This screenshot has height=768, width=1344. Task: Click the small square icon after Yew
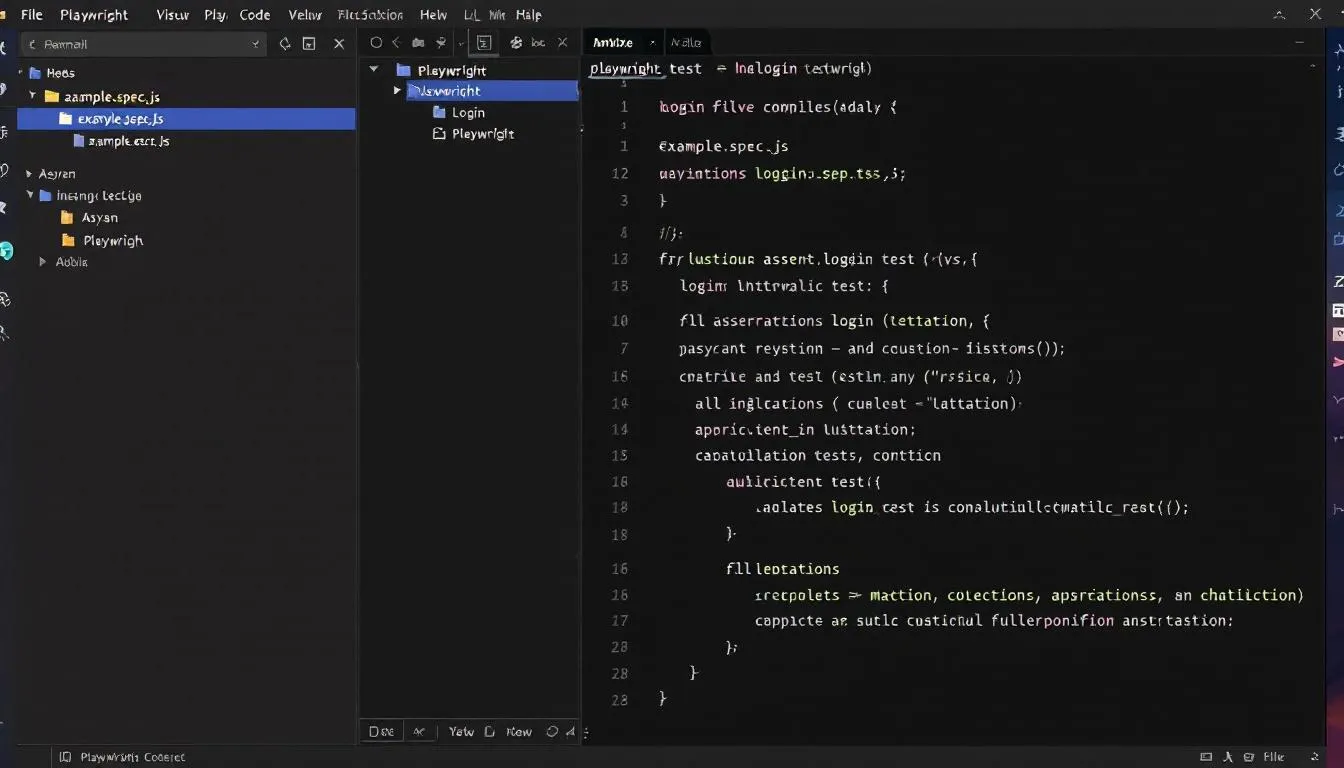[x=489, y=731]
